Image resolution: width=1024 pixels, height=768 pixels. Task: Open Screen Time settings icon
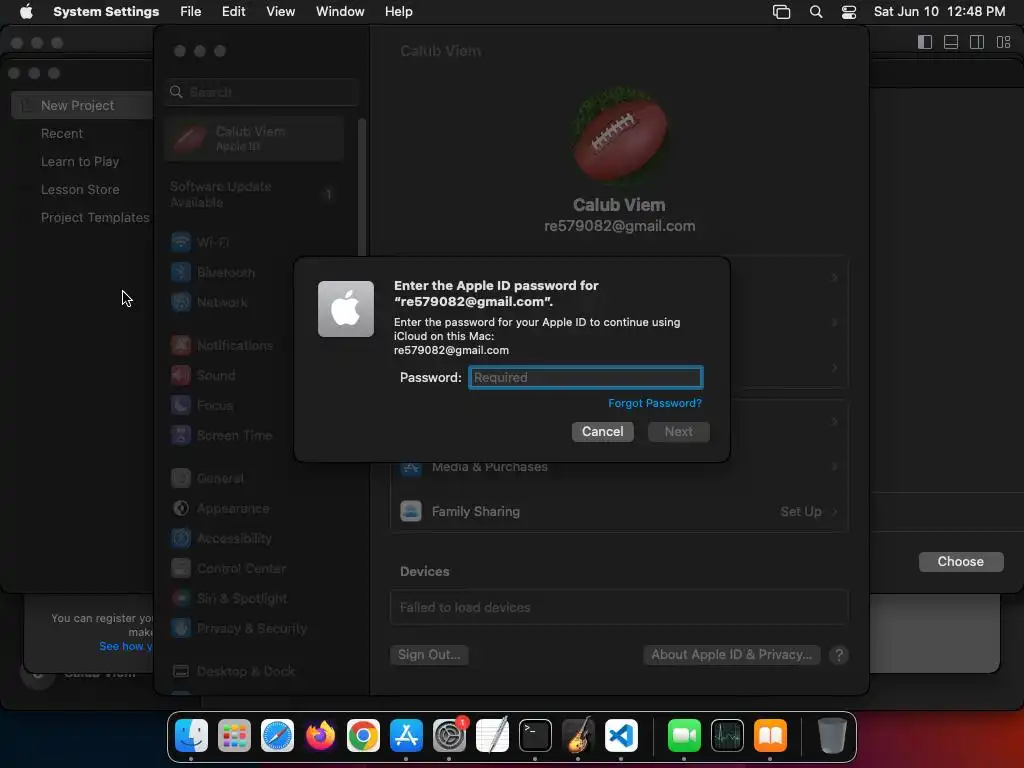181,435
